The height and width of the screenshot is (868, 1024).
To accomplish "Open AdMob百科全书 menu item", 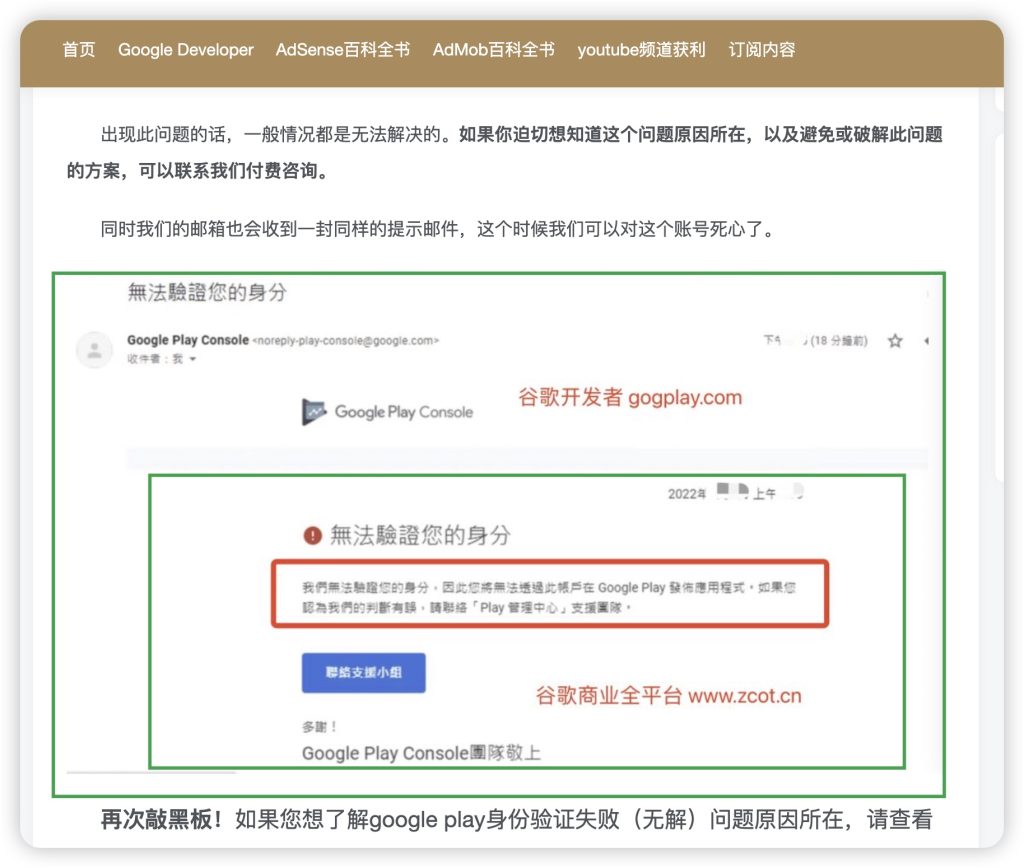I will (494, 50).
